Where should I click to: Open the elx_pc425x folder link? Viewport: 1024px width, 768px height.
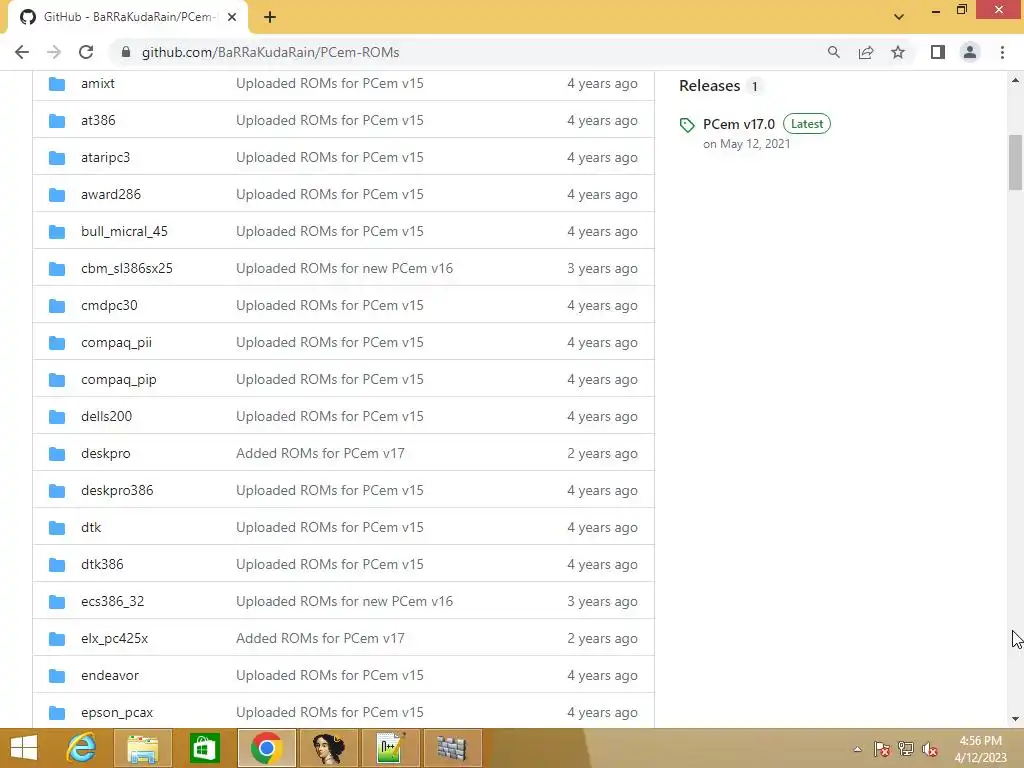pyautogui.click(x=114, y=639)
